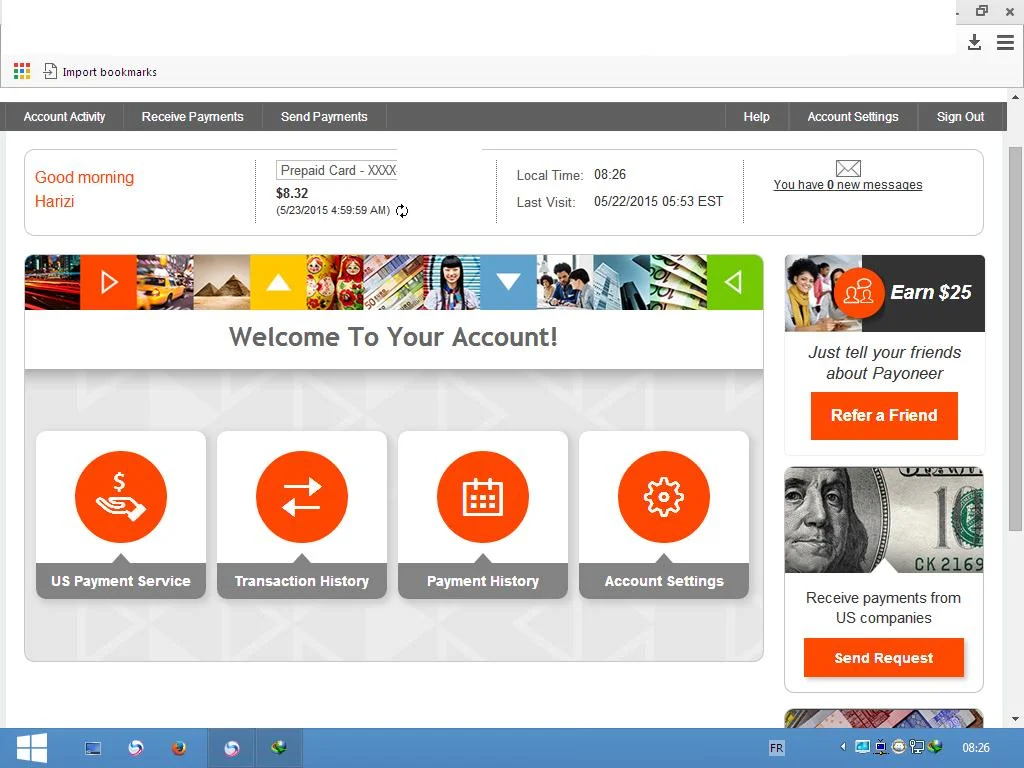Image resolution: width=1024 pixels, height=768 pixels.
Task: Click the Import bookmarks page icon
Action: pos(50,71)
